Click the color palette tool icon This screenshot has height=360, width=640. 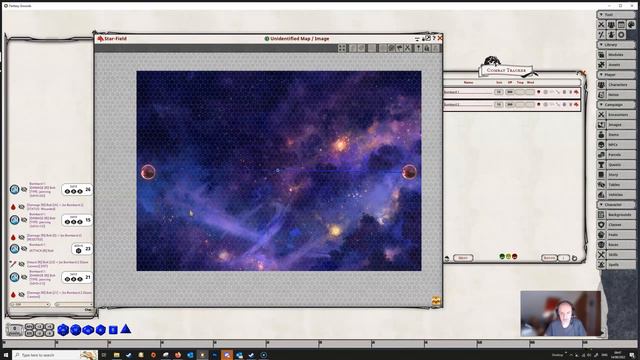[x=631, y=25]
